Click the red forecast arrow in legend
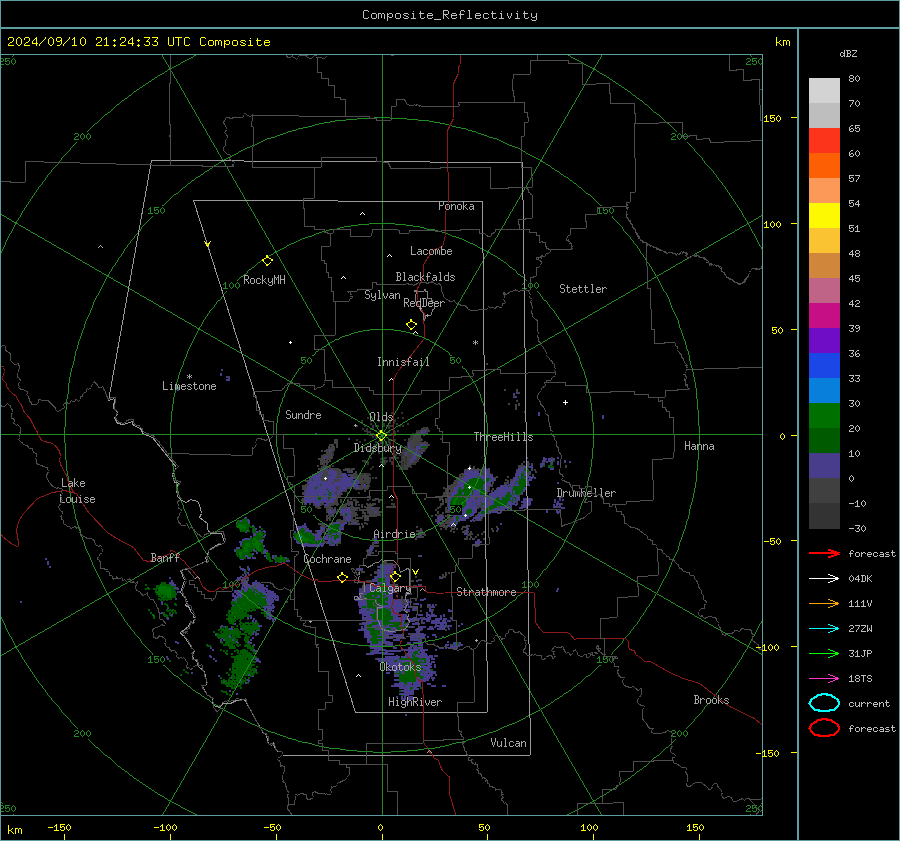900x841 pixels. coord(824,553)
